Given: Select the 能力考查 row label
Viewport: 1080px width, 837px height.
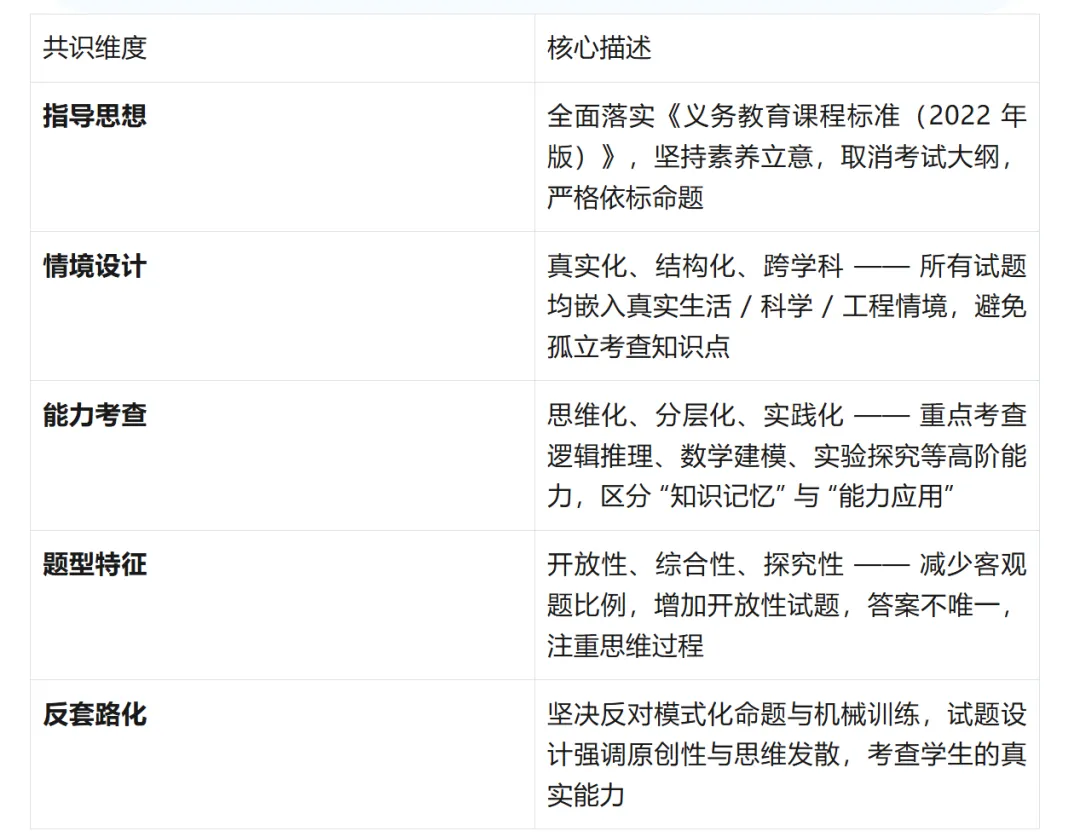Looking at the screenshot, I should [92, 414].
